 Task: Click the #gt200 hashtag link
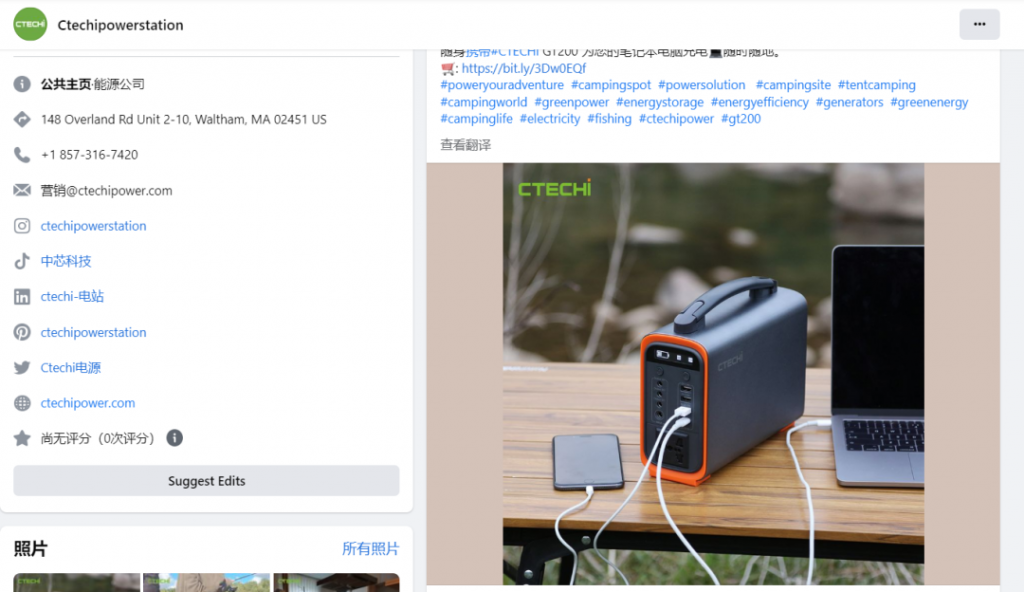(x=741, y=119)
